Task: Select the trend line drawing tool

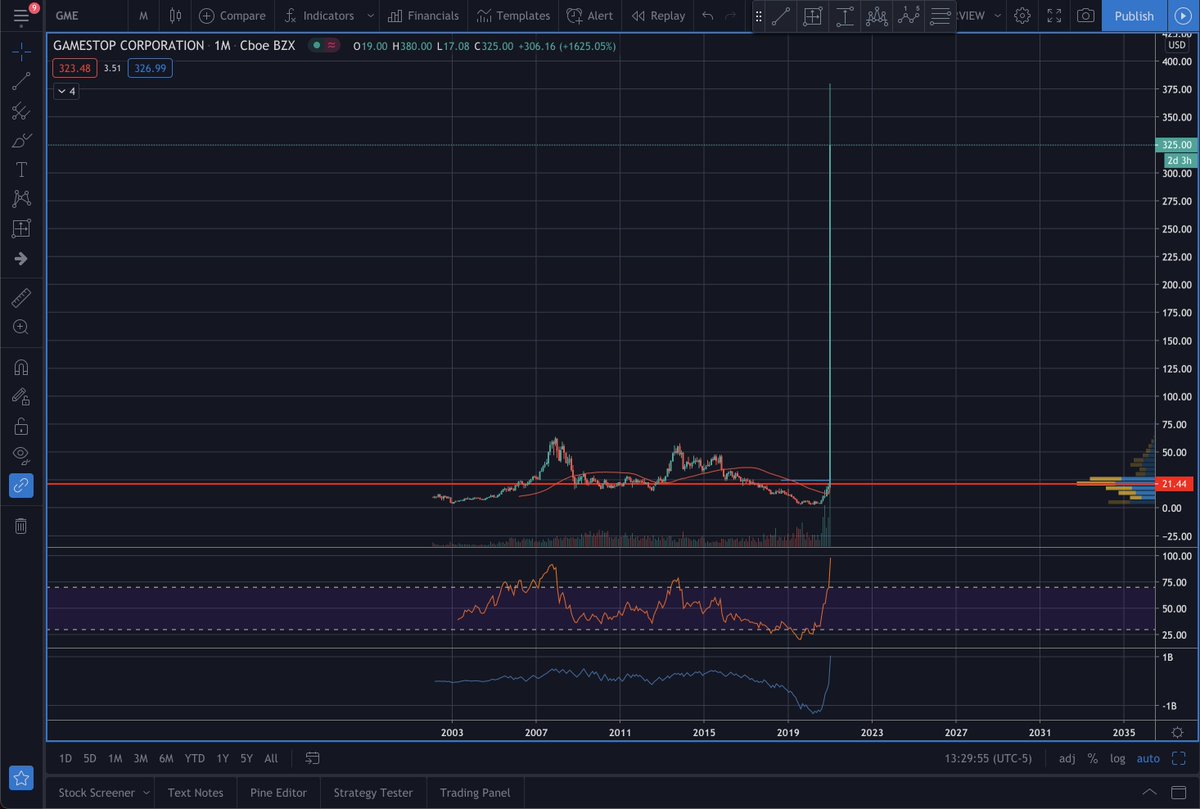Action: click(x=20, y=81)
